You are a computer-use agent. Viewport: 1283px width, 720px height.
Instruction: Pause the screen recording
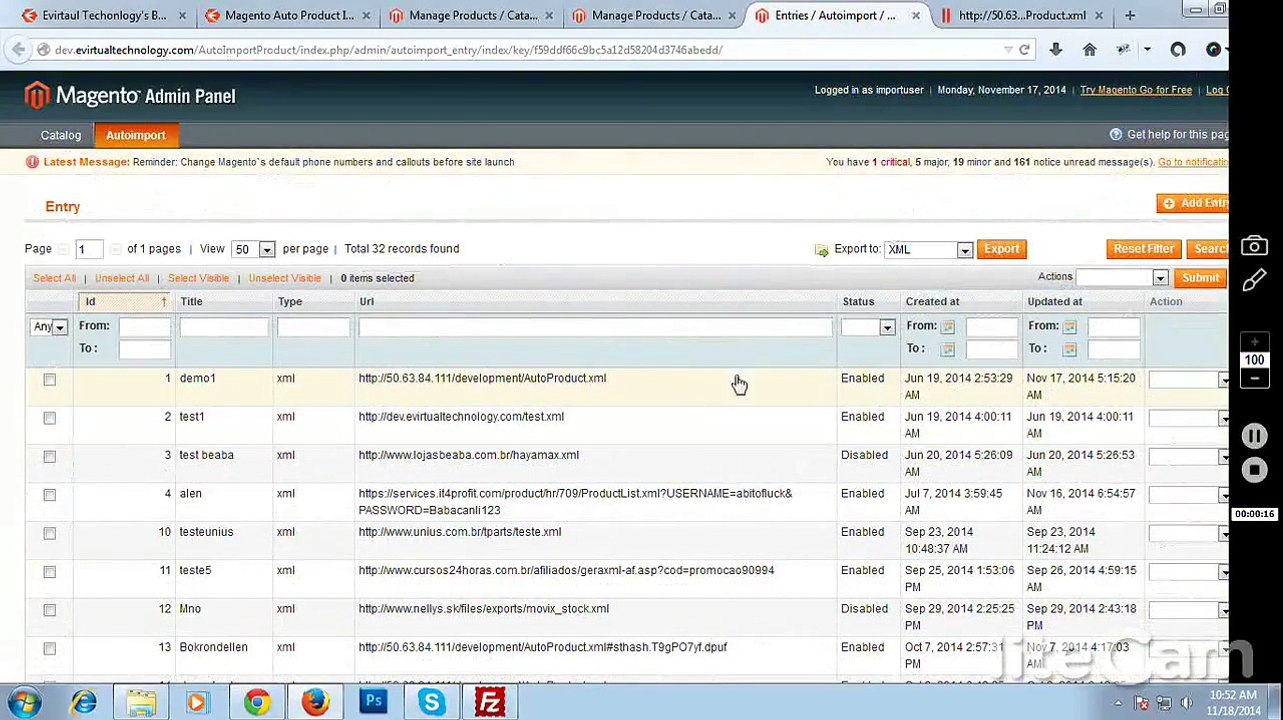pyautogui.click(x=1254, y=436)
